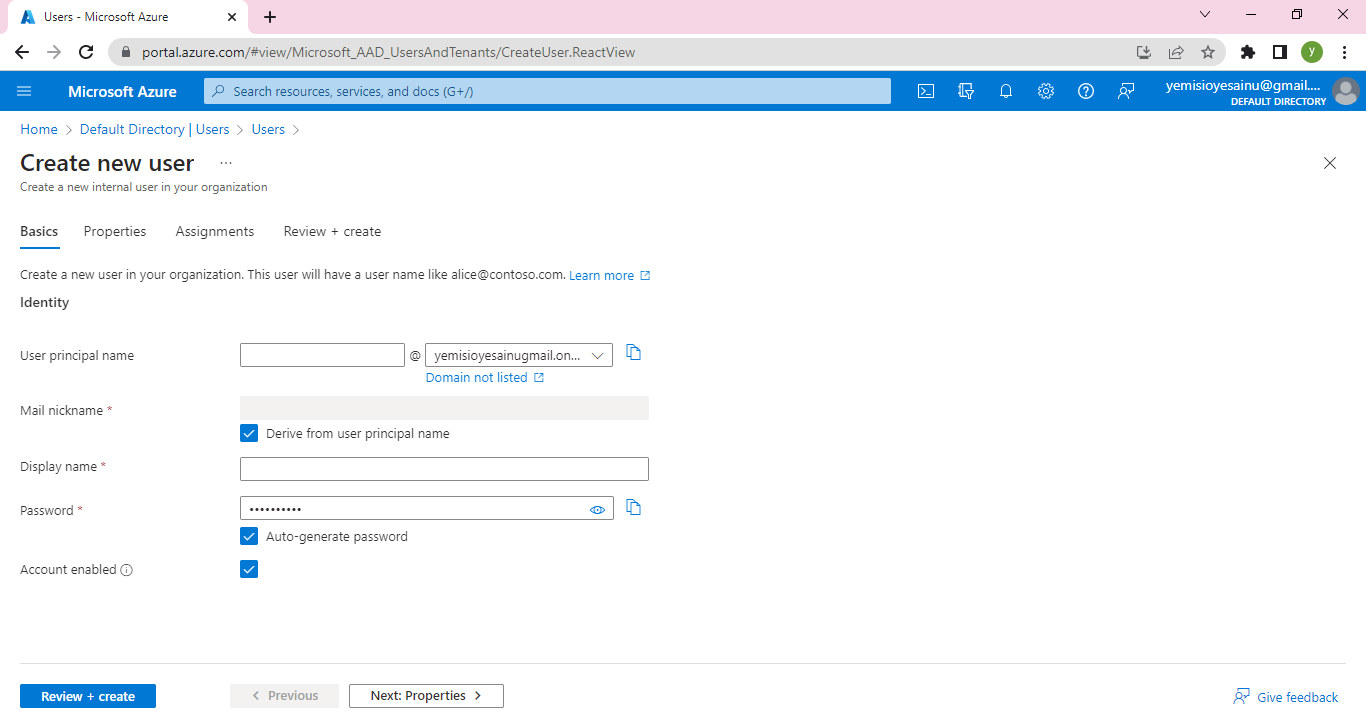Open the browser Extensions puzzle icon
Viewport: 1366px width, 728px height.
pyautogui.click(x=1247, y=52)
